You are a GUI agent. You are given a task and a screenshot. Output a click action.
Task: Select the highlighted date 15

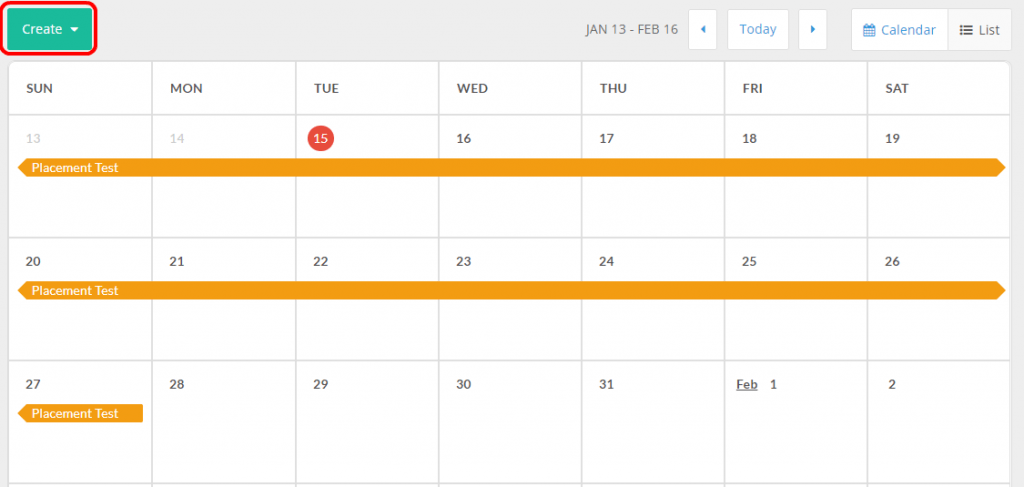(320, 139)
